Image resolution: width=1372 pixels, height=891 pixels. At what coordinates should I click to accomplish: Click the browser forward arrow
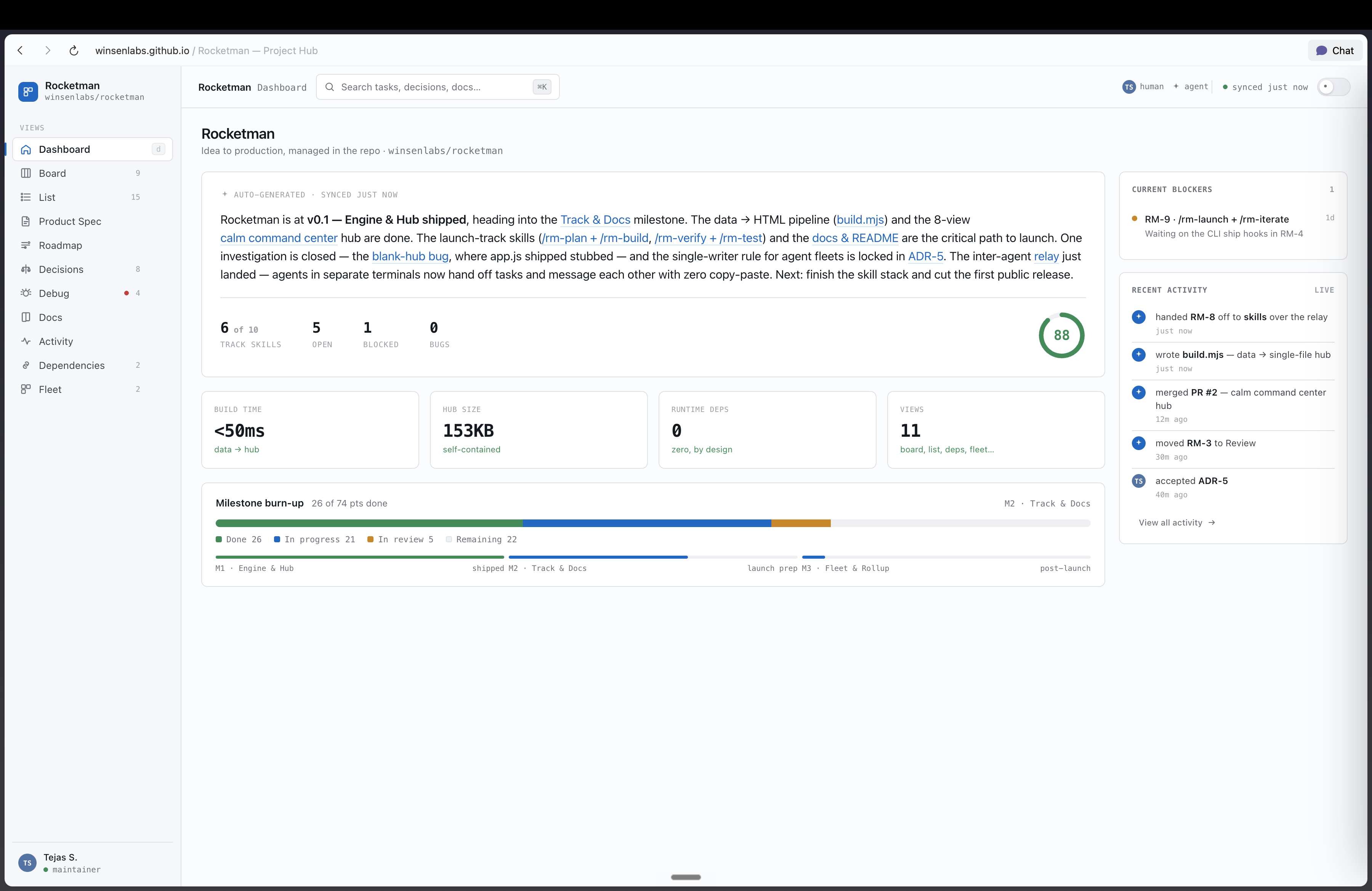pos(48,51)
